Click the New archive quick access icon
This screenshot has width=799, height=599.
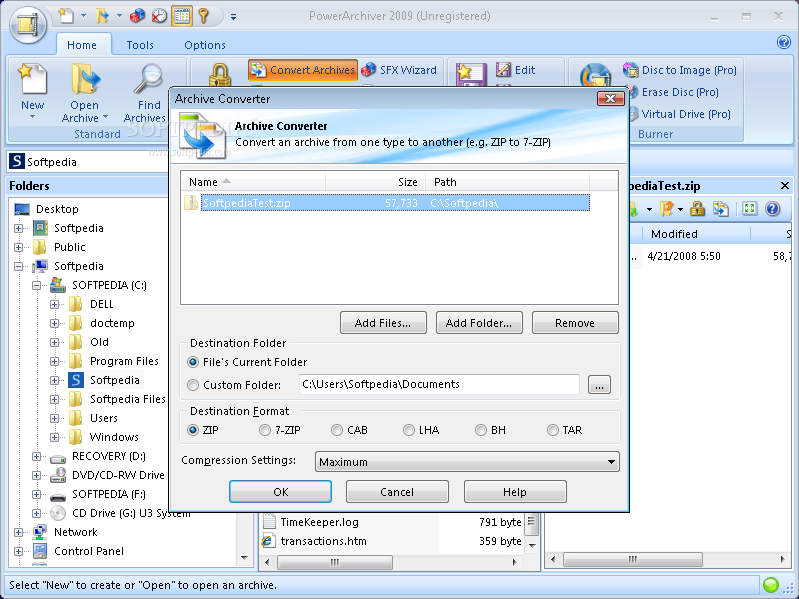66,16
